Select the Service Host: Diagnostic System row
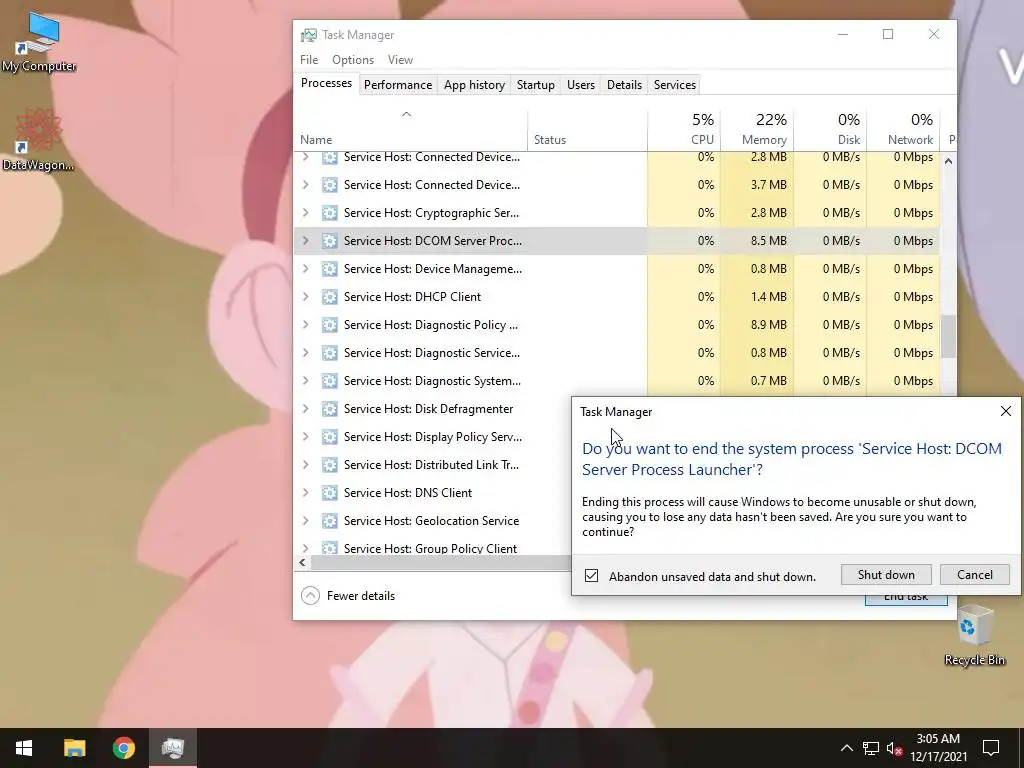1024x768 pixels. [x=616, y=381]
